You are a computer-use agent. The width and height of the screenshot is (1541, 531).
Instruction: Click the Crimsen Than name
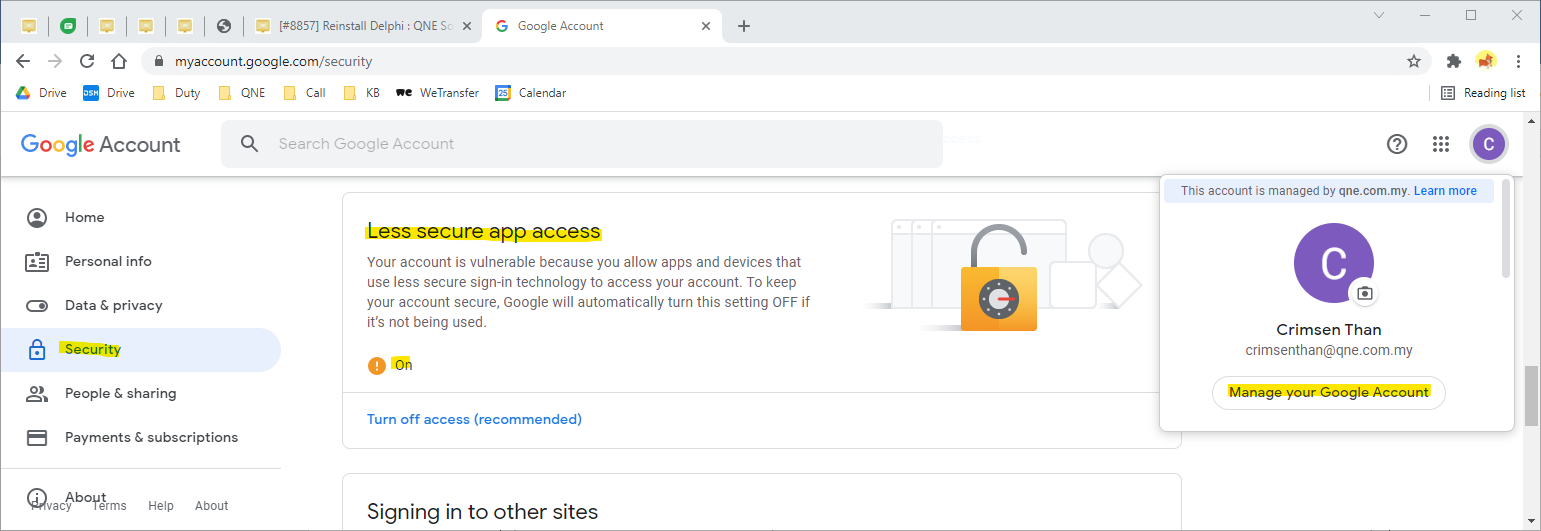pyautogui.click(x=1329, y=330)
